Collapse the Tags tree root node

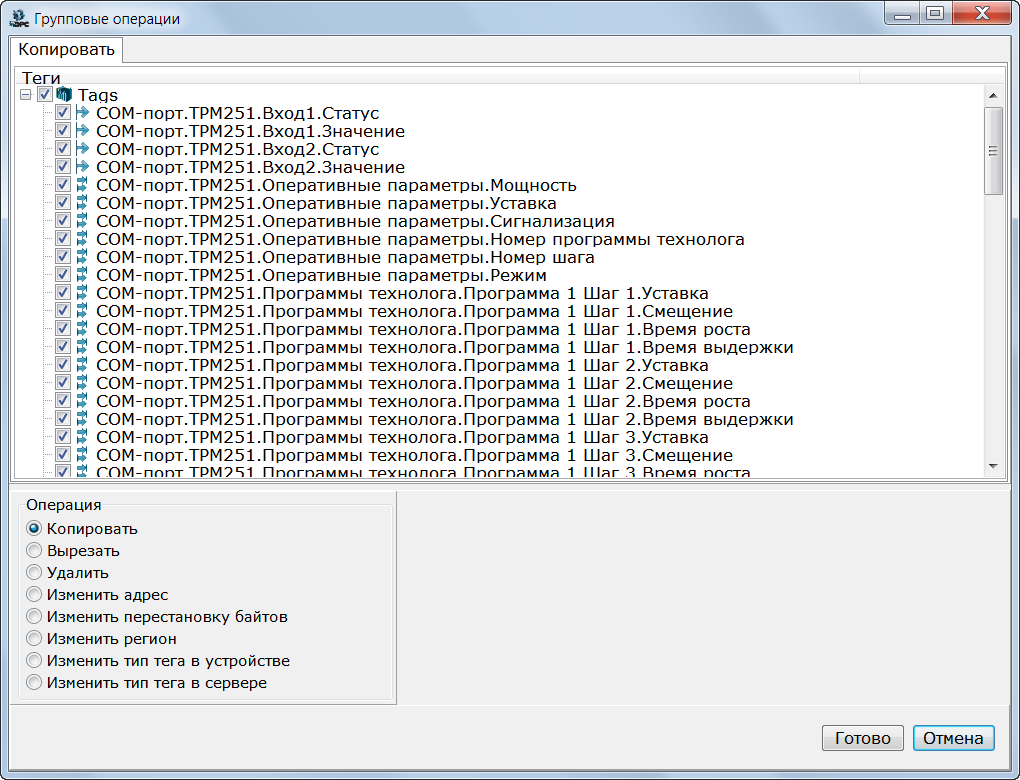25,95
